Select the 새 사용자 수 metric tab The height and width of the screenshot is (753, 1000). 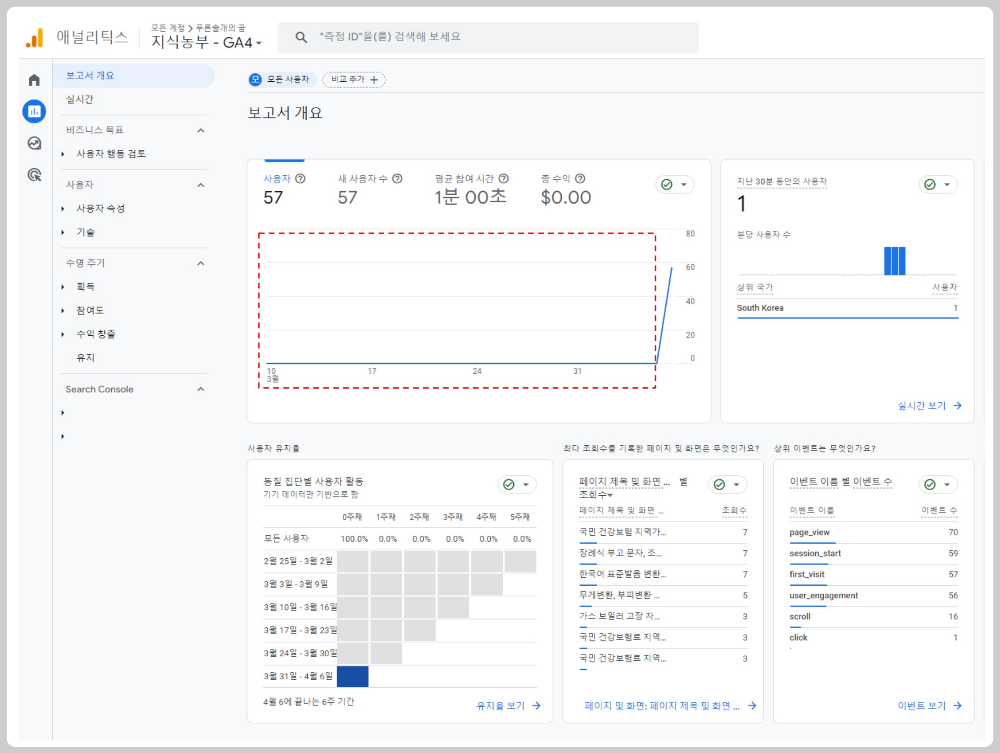tap(370, 189)
